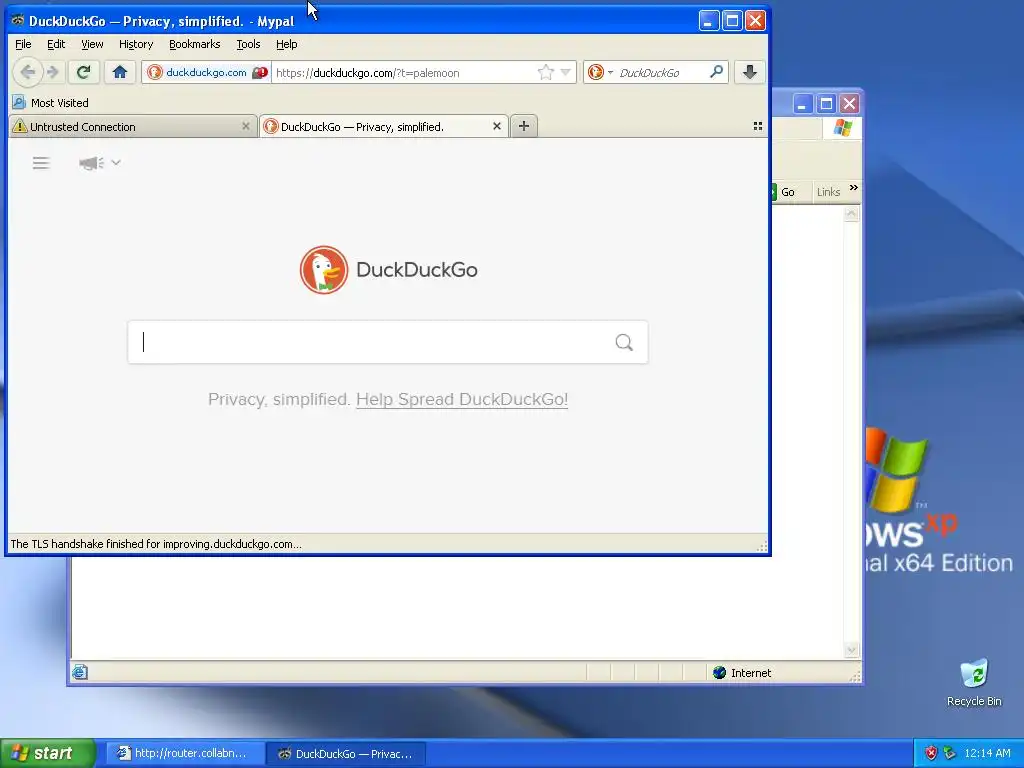Click the DuckDuckGo duck logo
Screen dimensions: 1024x768
pos(324,270)
